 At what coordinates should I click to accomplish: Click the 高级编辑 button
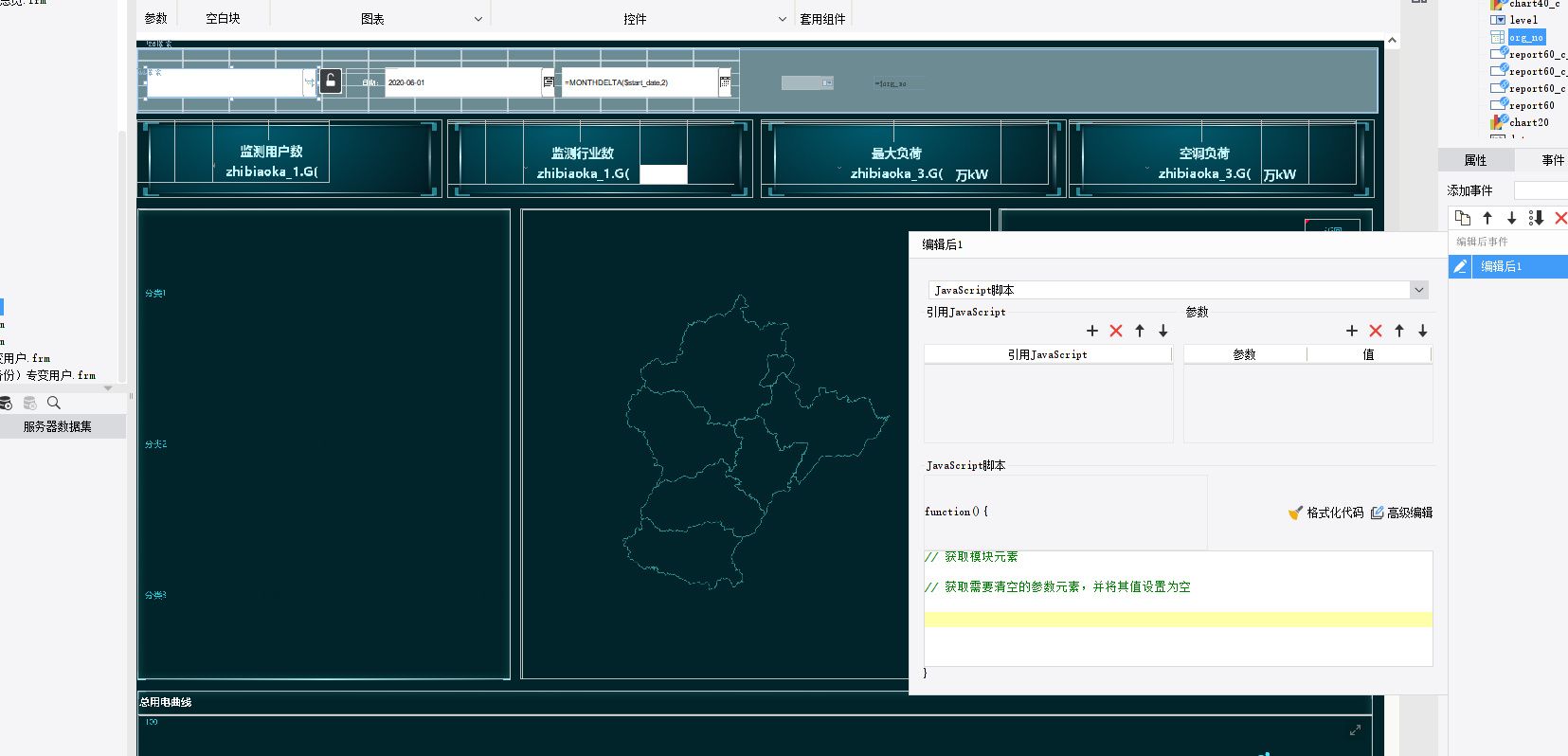pos(1402,513)
